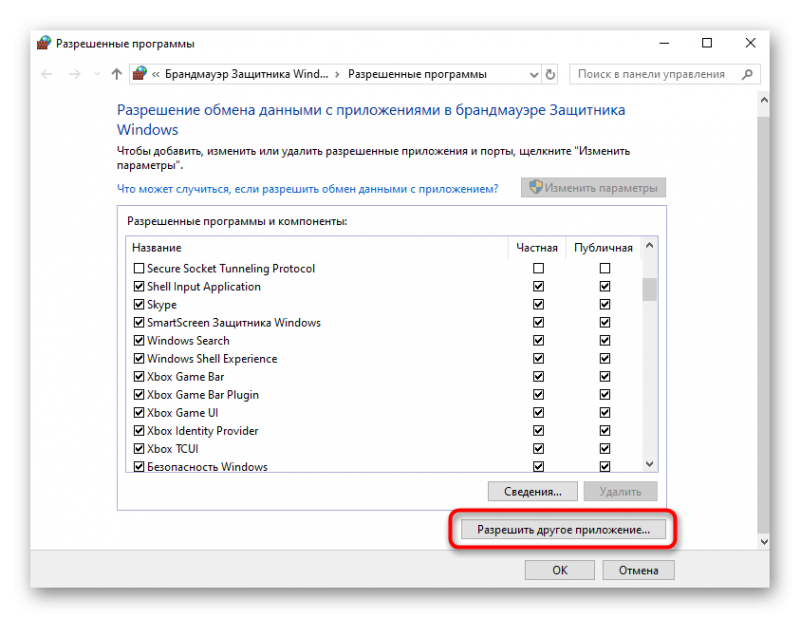Select the Shell Input Application row text
800x618 pixels.
[204, 287]
